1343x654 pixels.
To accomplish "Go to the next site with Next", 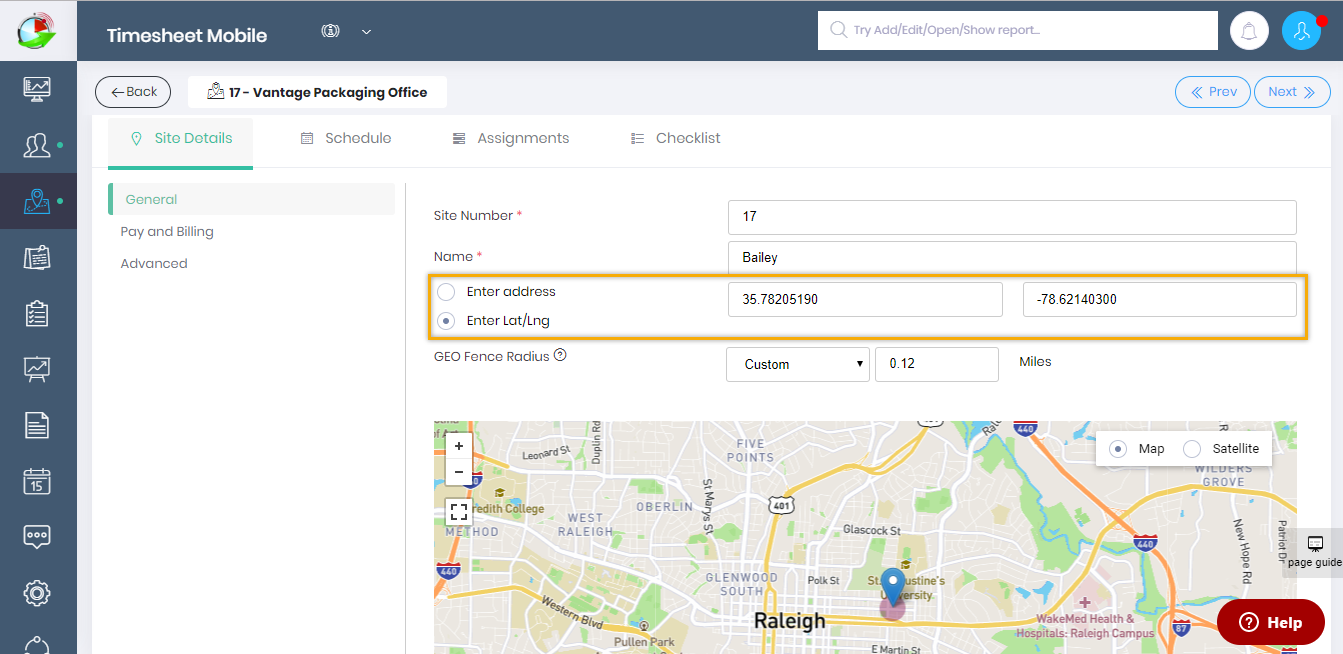I will tap(1292, 92).
